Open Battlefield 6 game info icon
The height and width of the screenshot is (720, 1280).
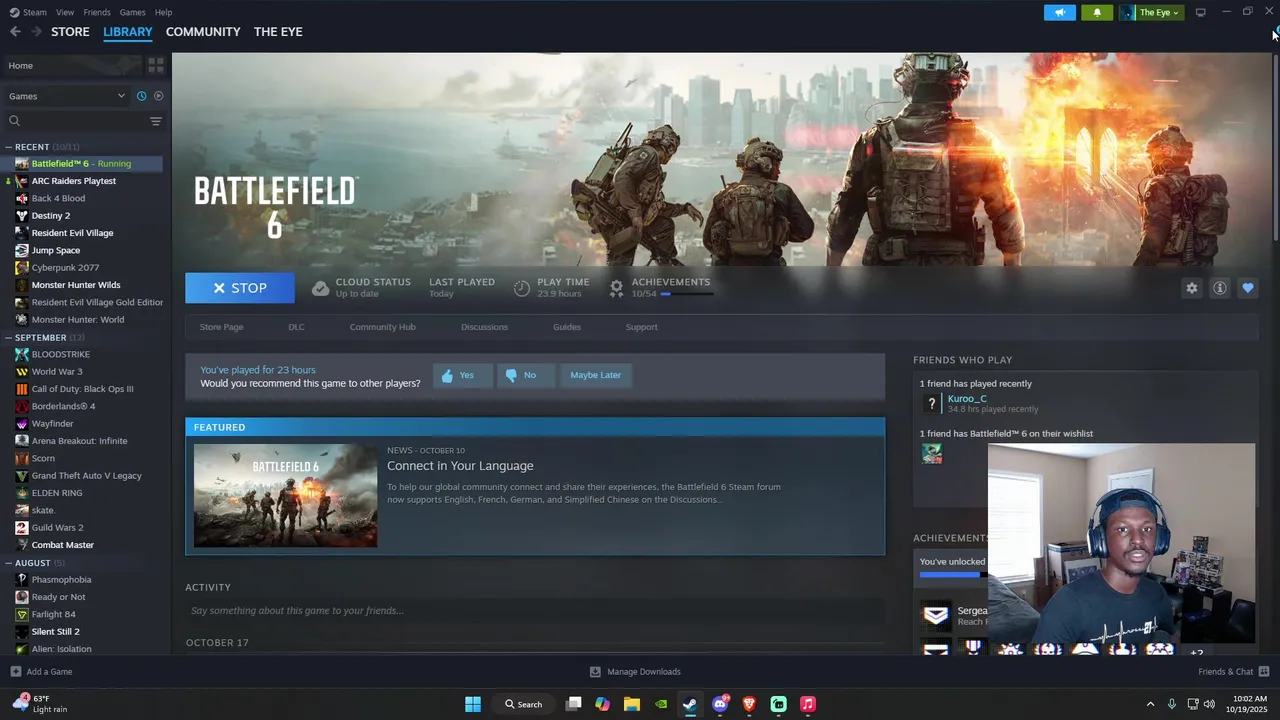coord(1219,288)
